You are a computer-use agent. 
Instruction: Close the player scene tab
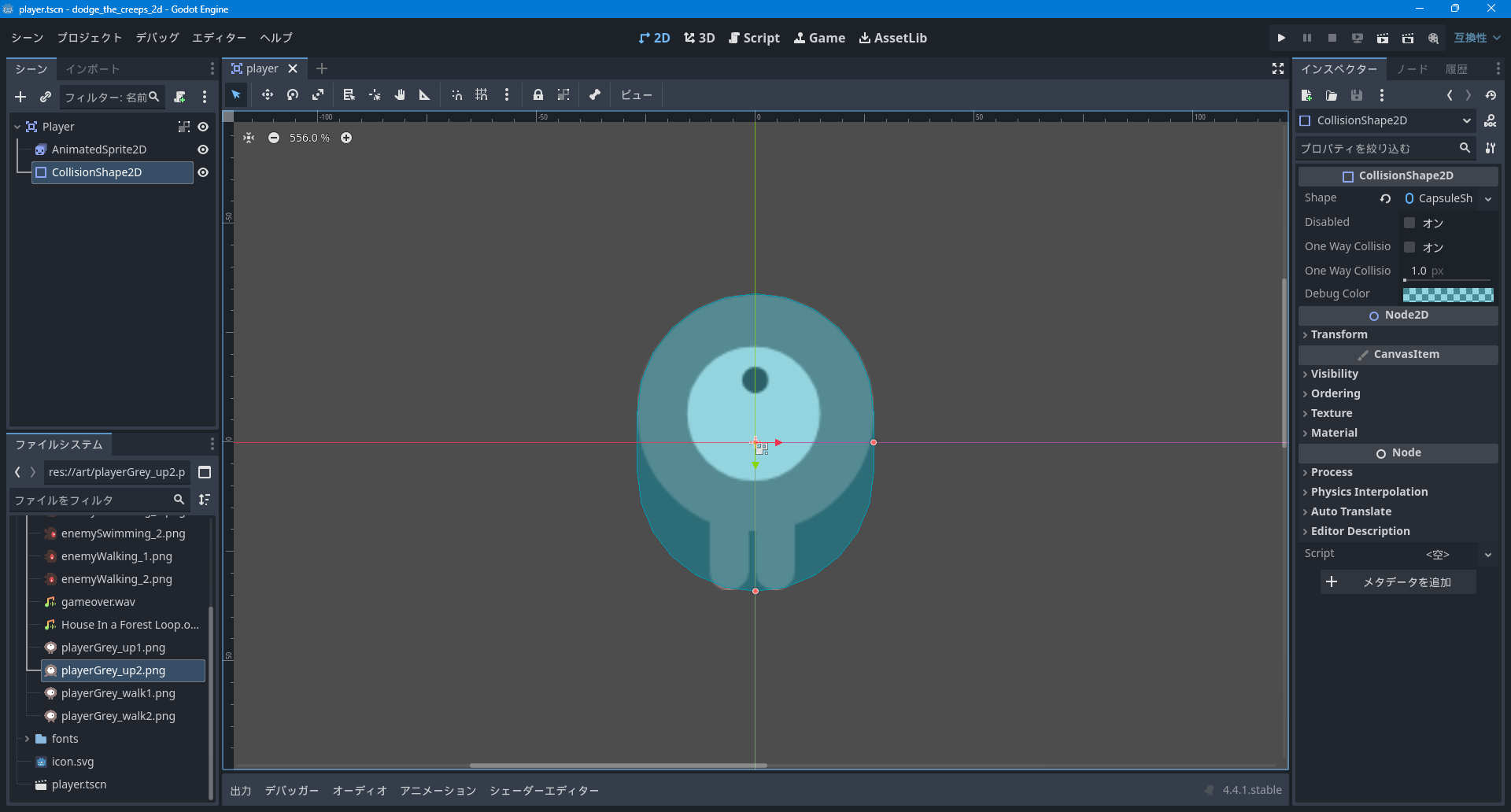[x=293, y=68]
